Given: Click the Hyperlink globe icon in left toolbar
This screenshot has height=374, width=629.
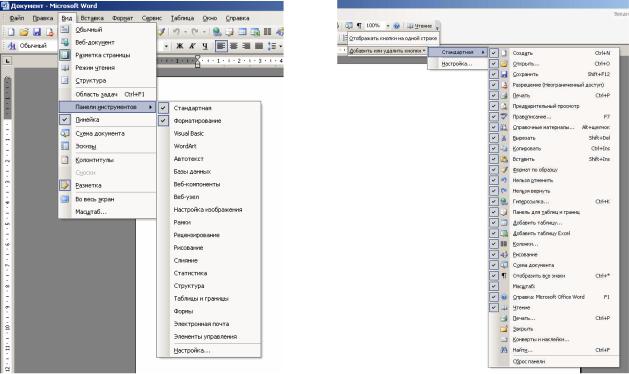Looking at the screenshot, I should [217, 32].
